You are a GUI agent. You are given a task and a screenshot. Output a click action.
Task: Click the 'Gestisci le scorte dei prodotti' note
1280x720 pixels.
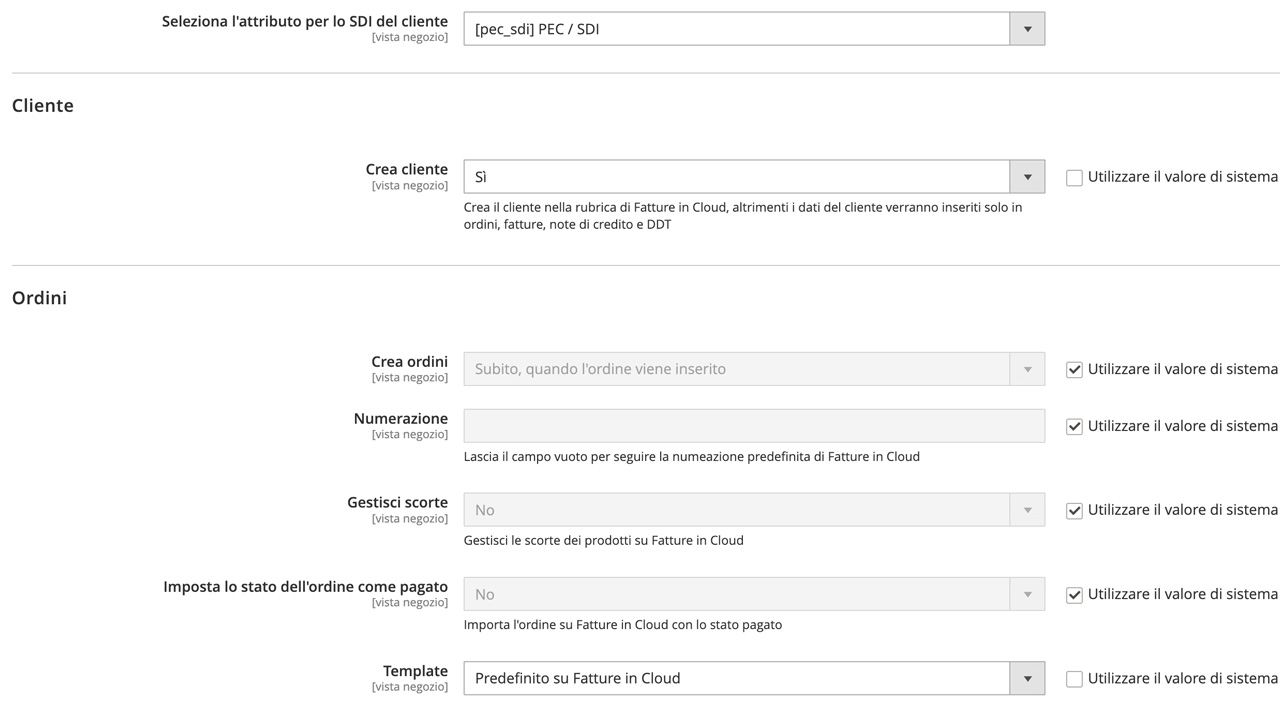tap(604, 540)
